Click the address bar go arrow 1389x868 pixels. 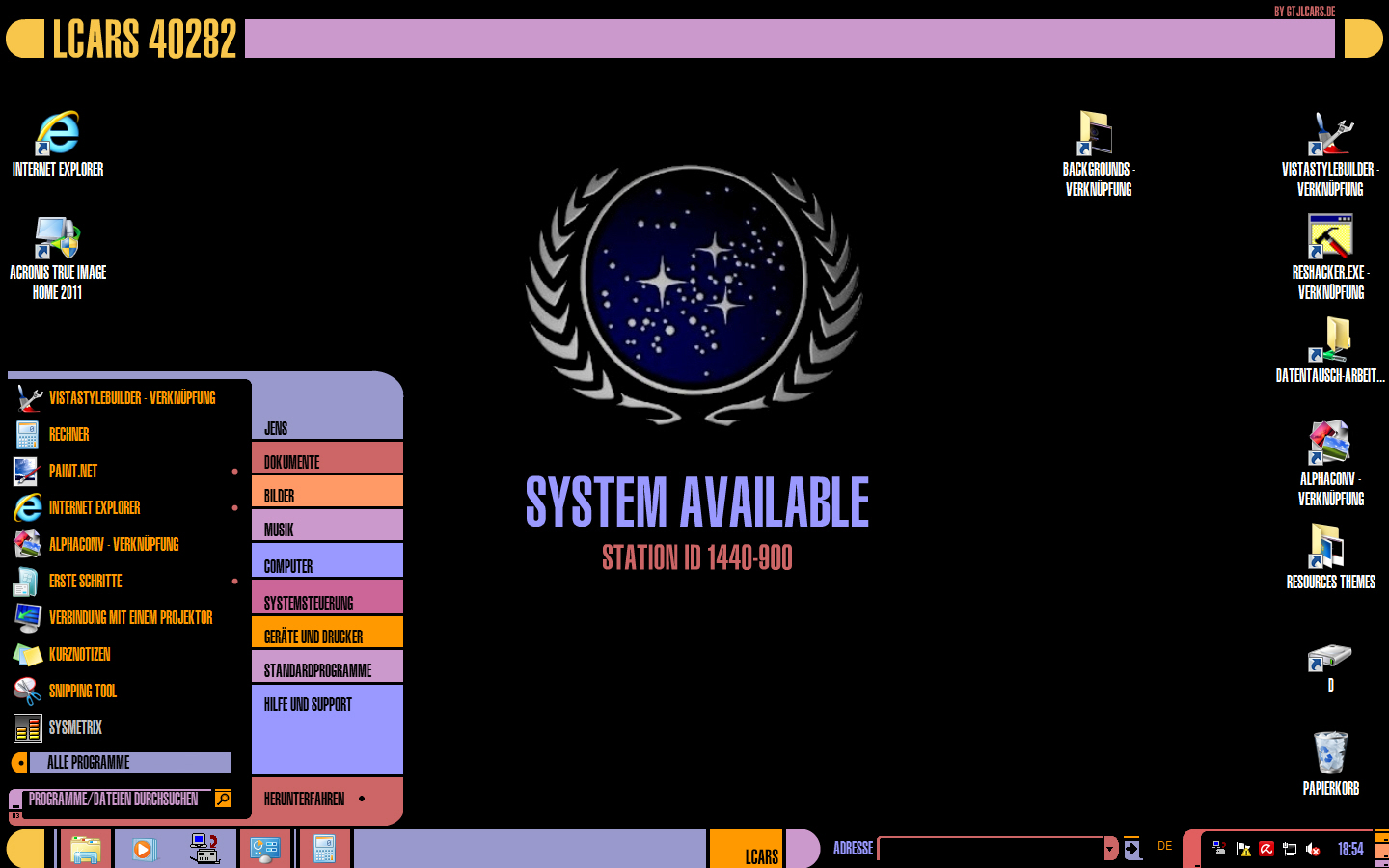coord(1132,849)
